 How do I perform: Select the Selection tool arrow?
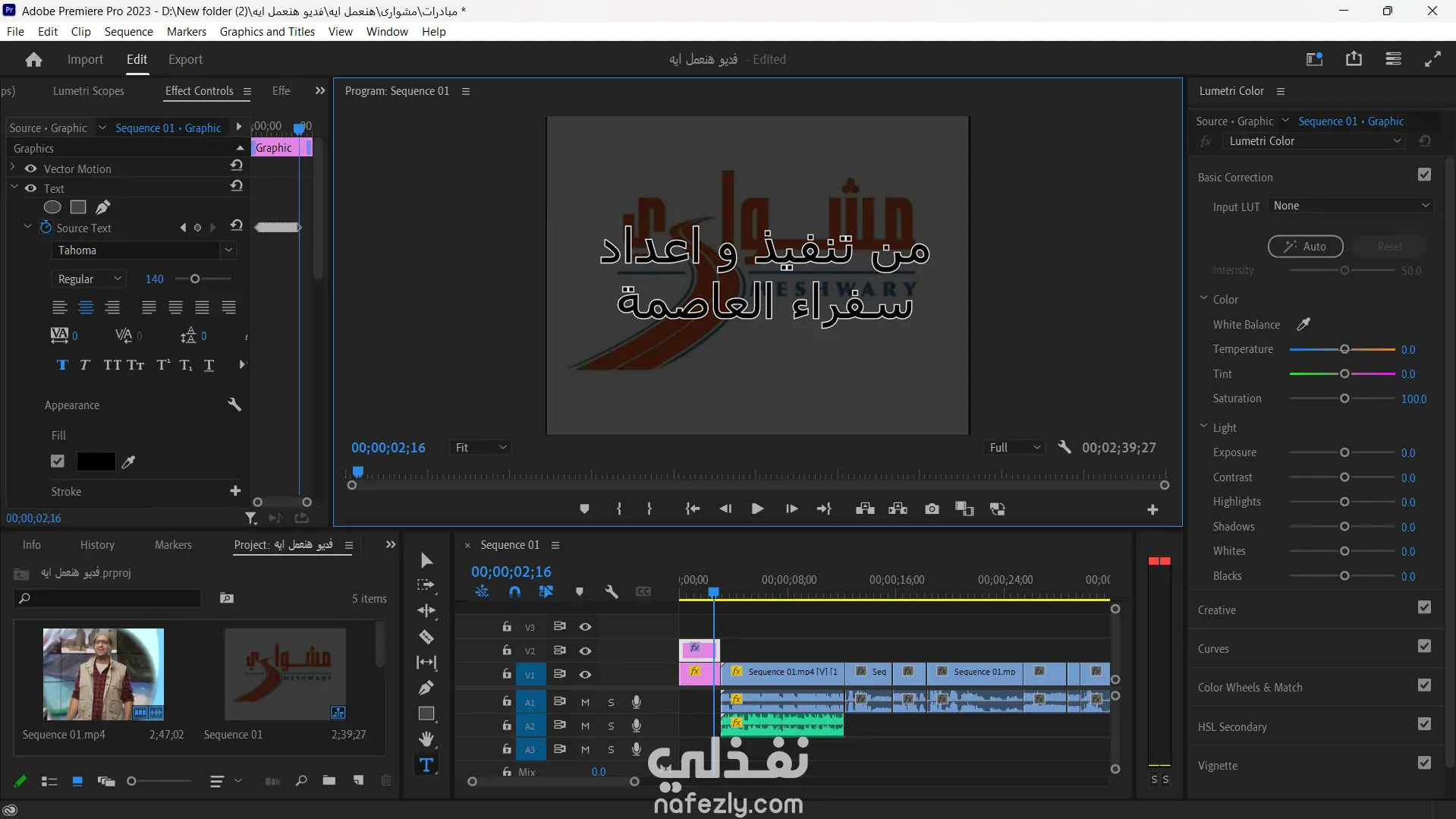click(426, 560)
